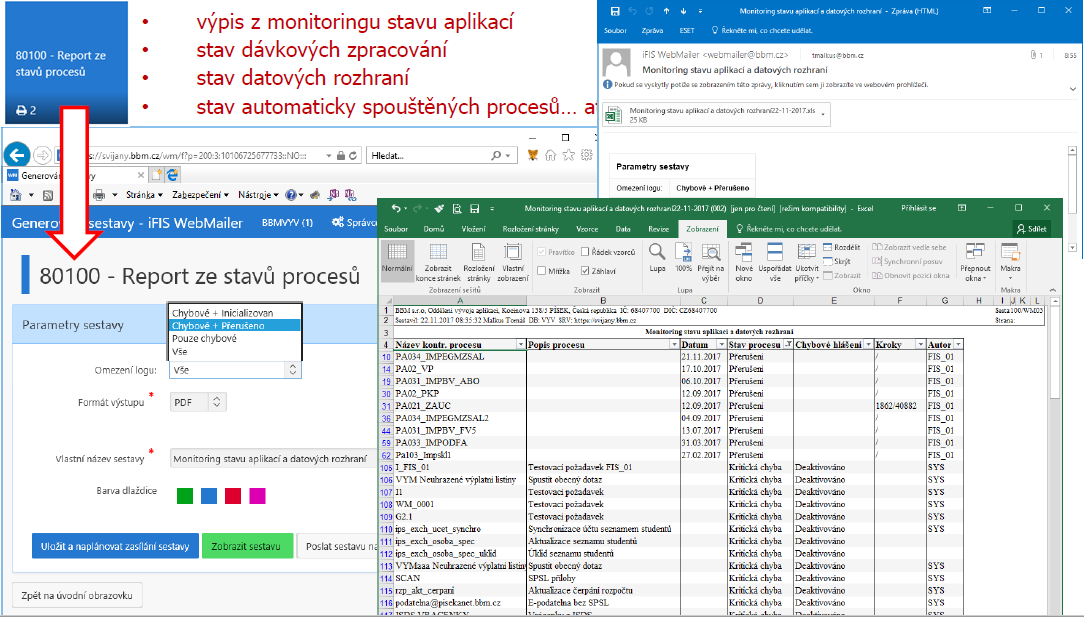Open the Makra icon in Excel ribbon
1084x617 pixels.
point(1010,260)
